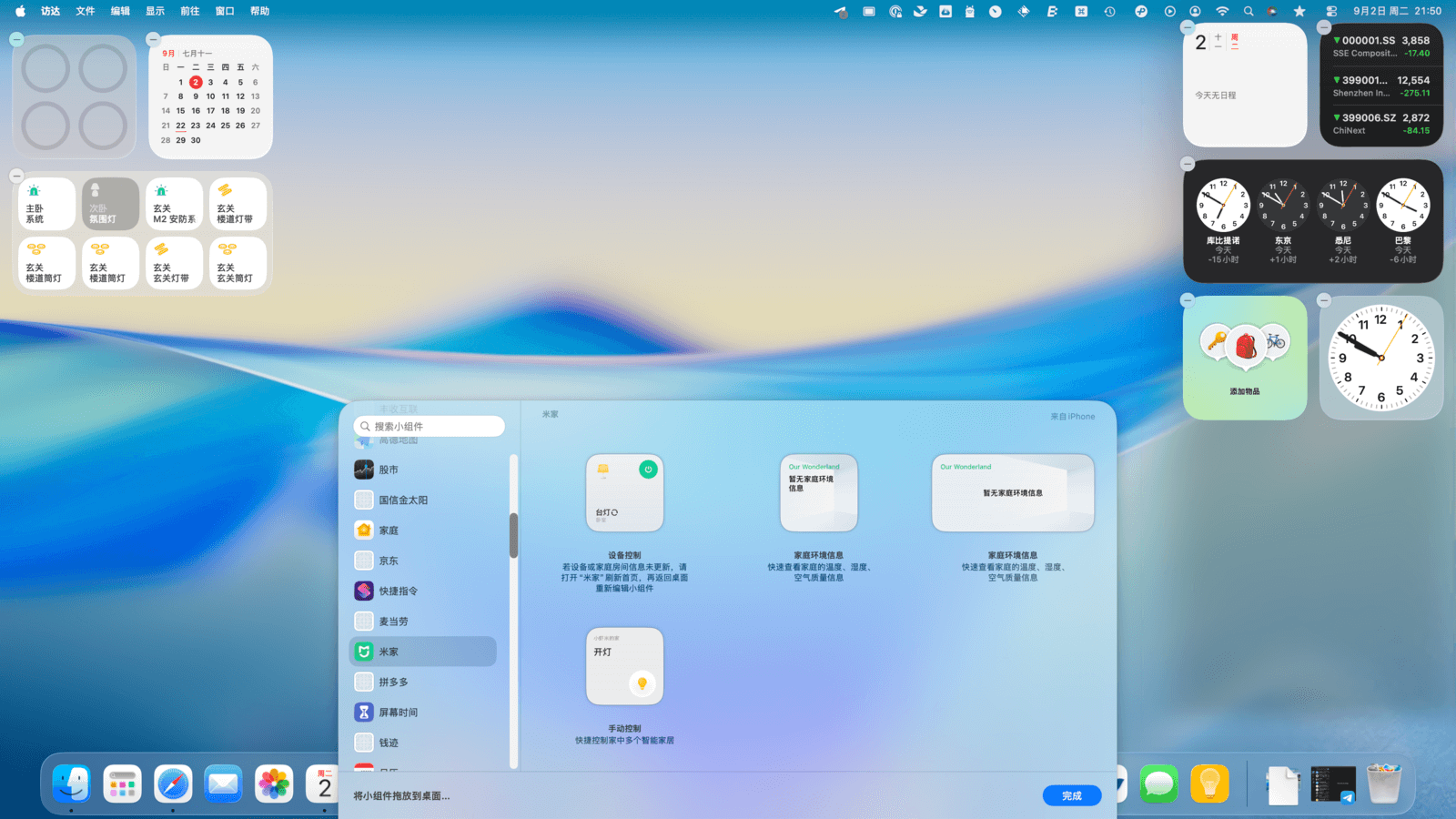The width and height of the screenshot is (1456, 819).
Task: Open the 文件 menu
Action: (86, 12)
